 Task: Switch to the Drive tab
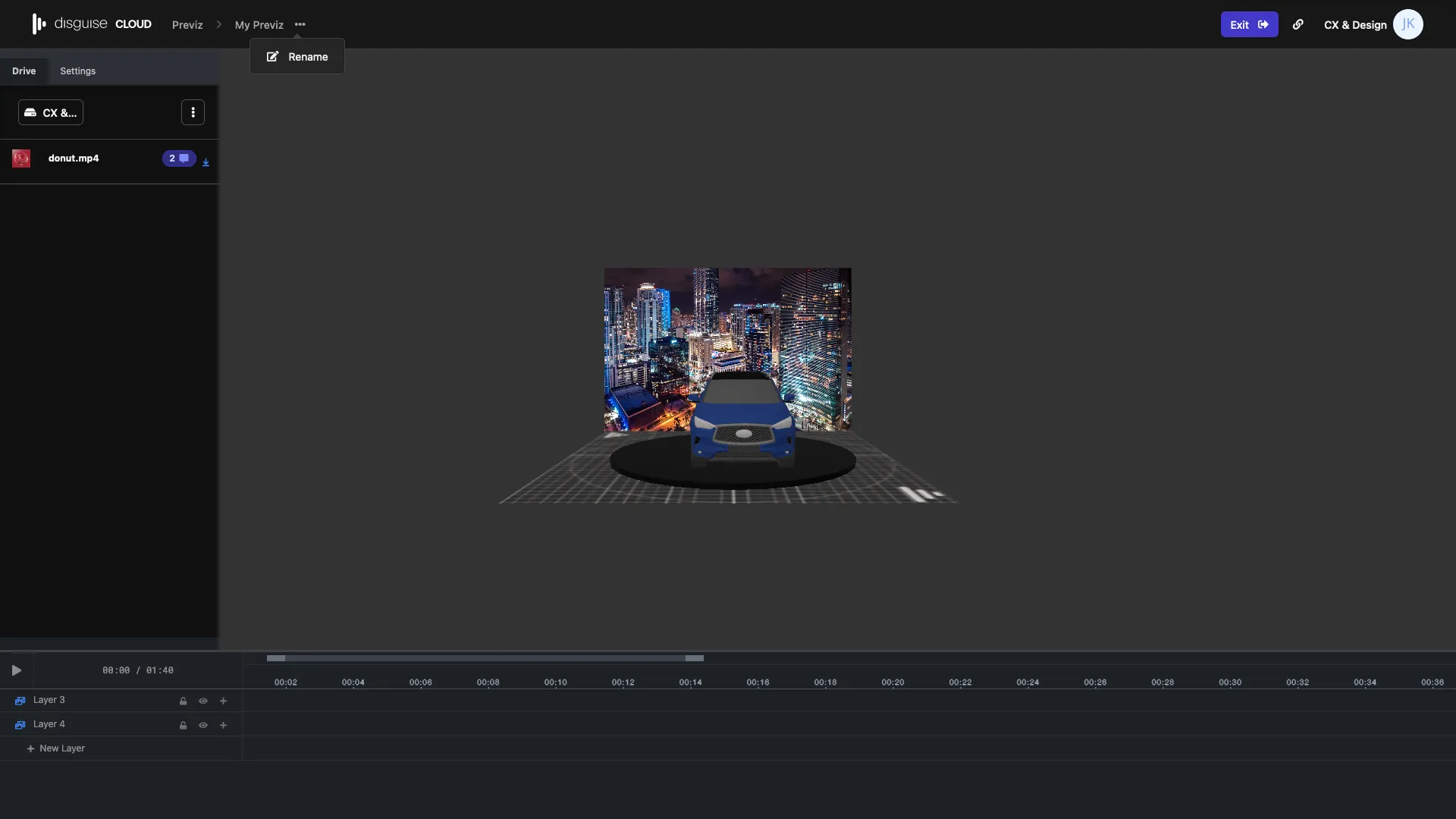click(24, 71)
